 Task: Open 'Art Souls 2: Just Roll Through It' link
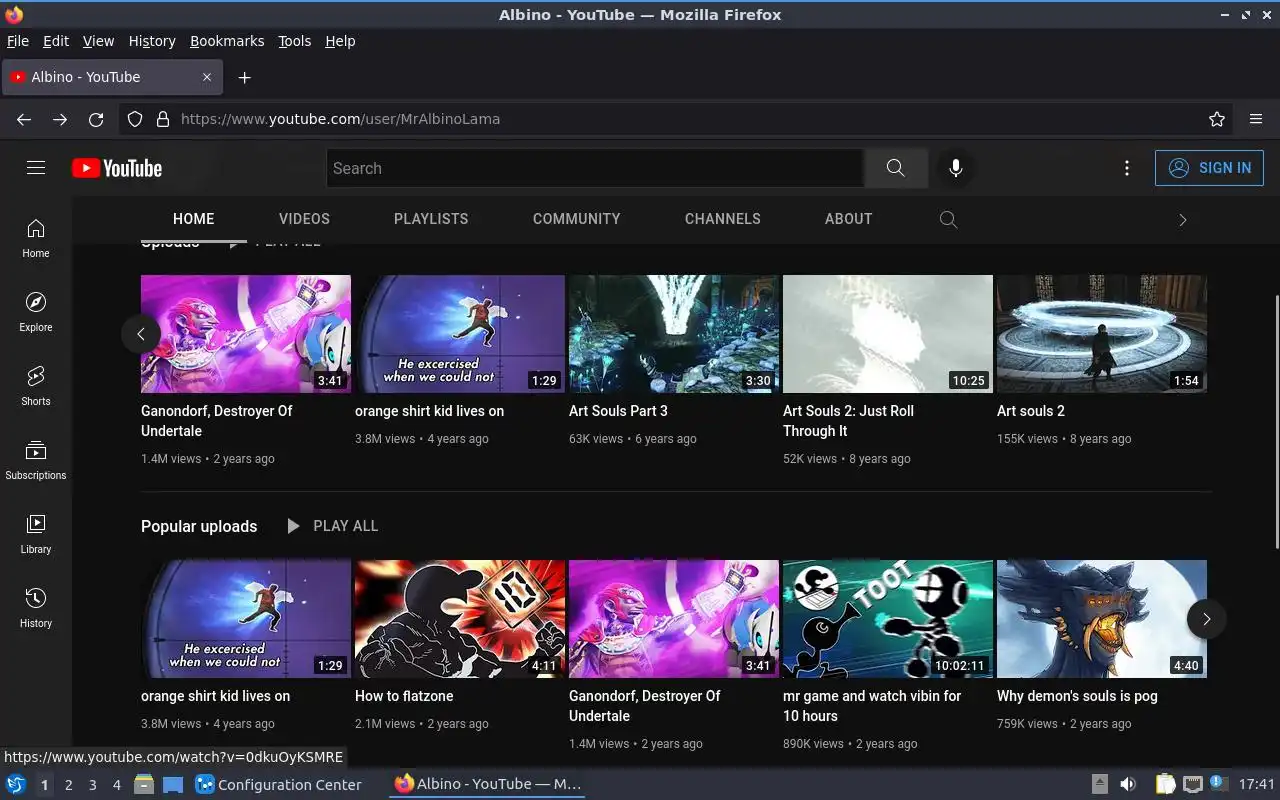pyautogui.click(x=848, y=421)
